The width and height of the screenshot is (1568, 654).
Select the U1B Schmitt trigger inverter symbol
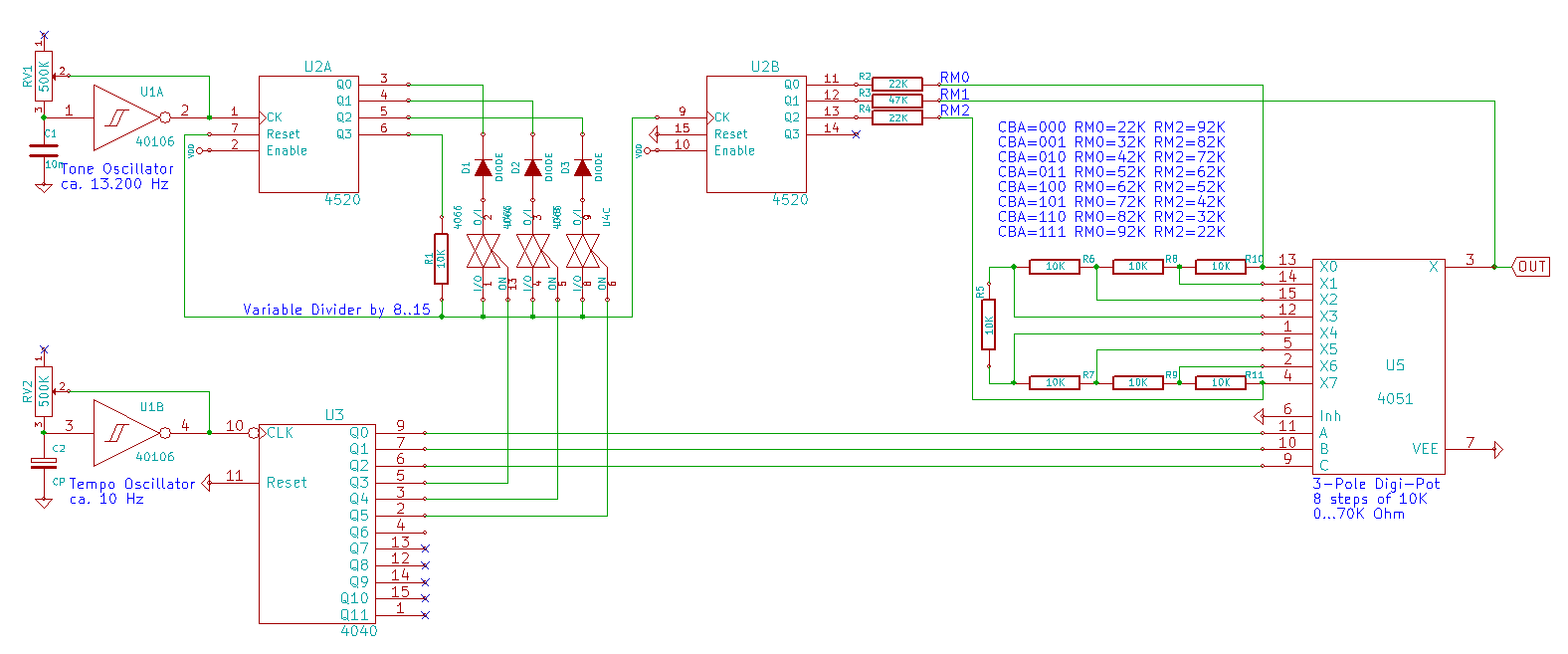(x=123, y=433)
